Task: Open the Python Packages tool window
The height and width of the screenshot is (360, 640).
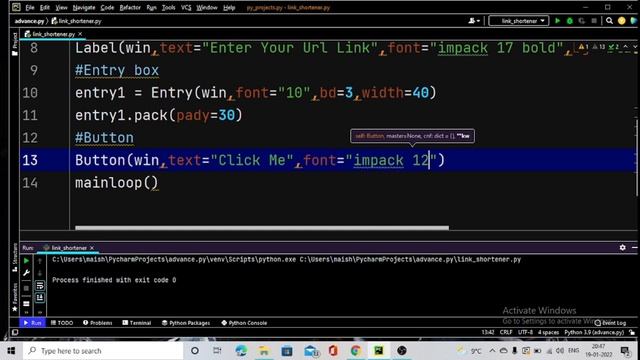Action: [x=186, y=322]
